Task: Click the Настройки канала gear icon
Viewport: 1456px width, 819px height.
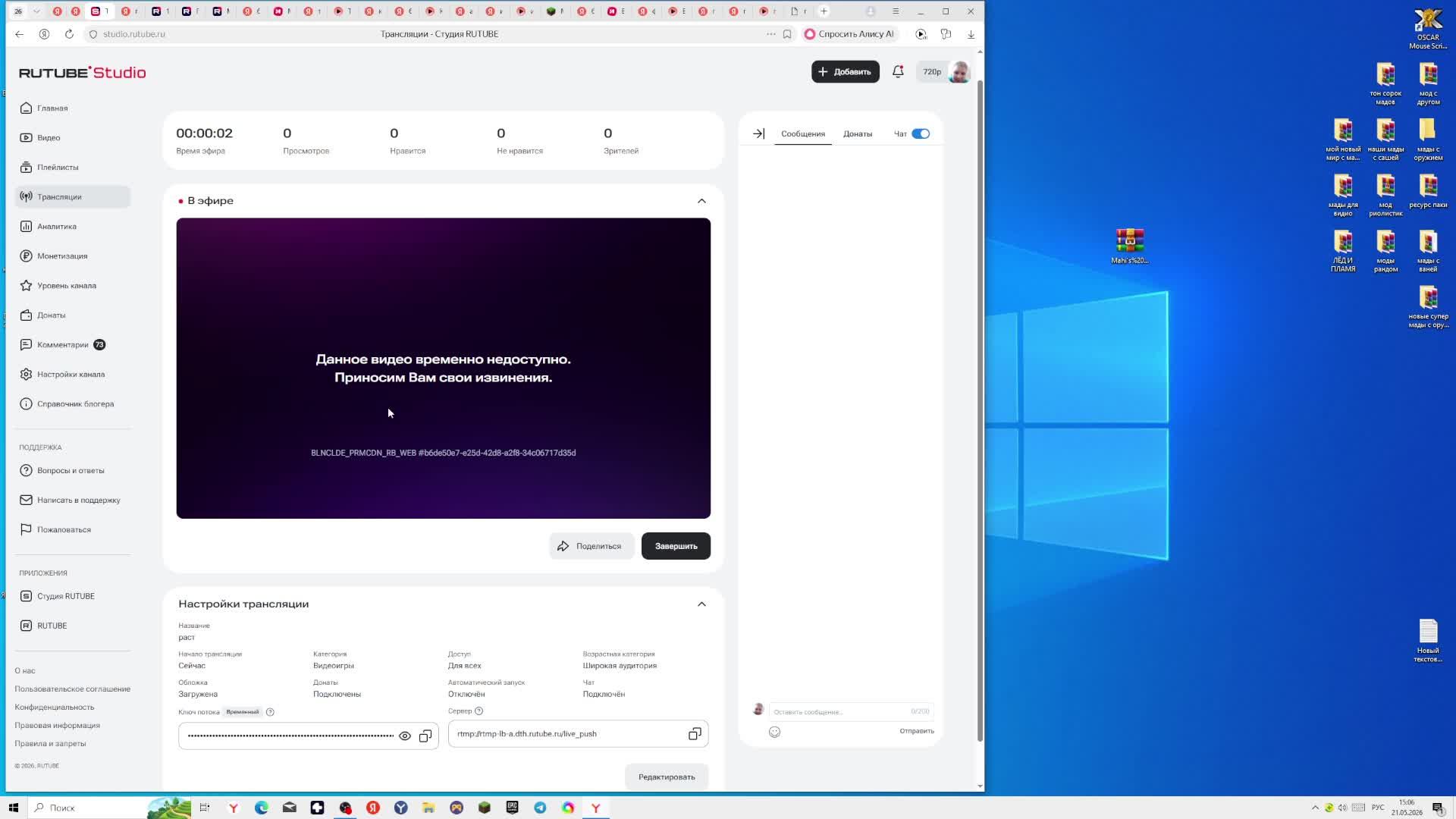Action: click(x=27, y=375)
